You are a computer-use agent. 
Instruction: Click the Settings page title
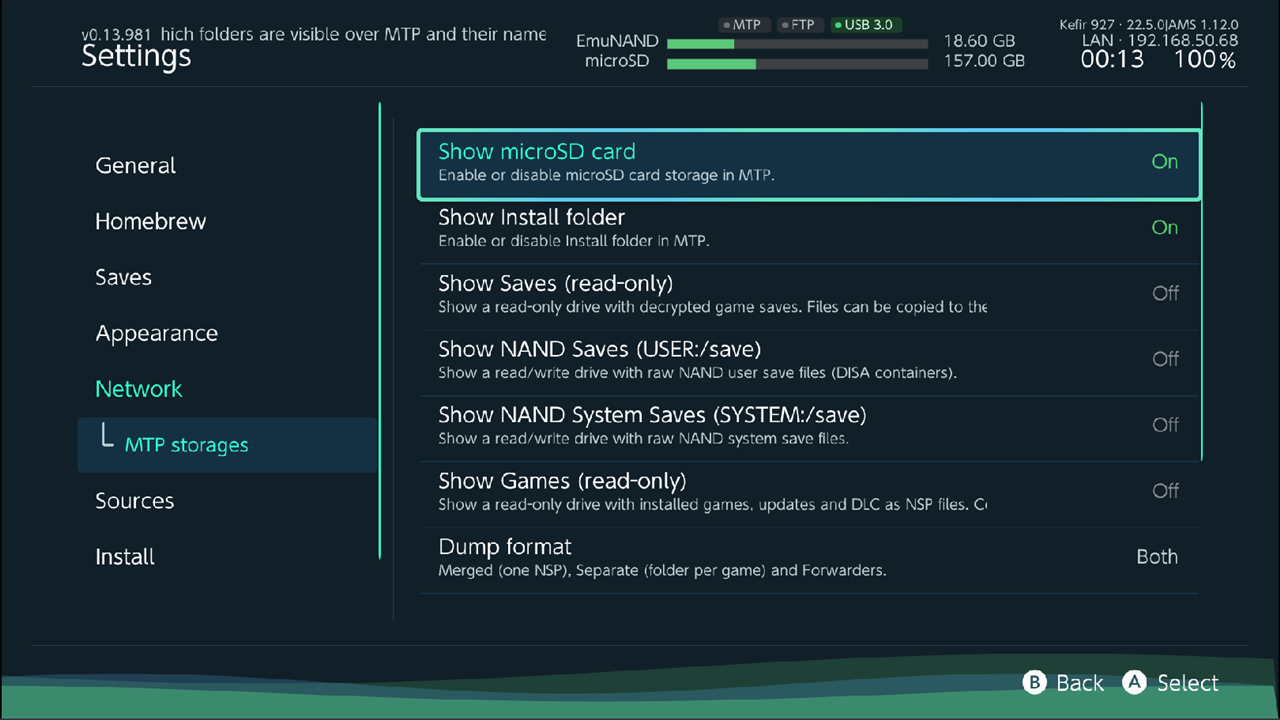(136, 56)
